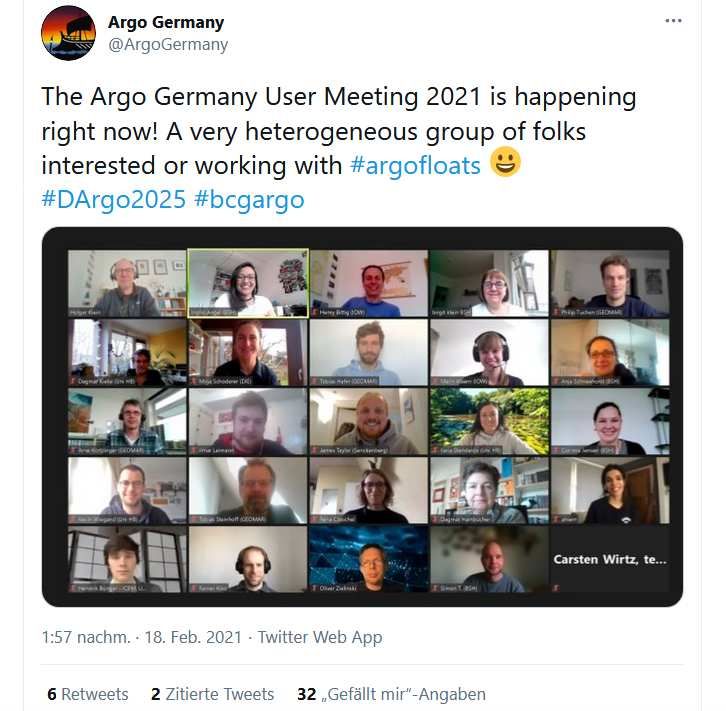The height and width of the screenshot is (711, 726).
Task: View the 32 Gefällt mir-Angaben list
Action: [391, 694]
